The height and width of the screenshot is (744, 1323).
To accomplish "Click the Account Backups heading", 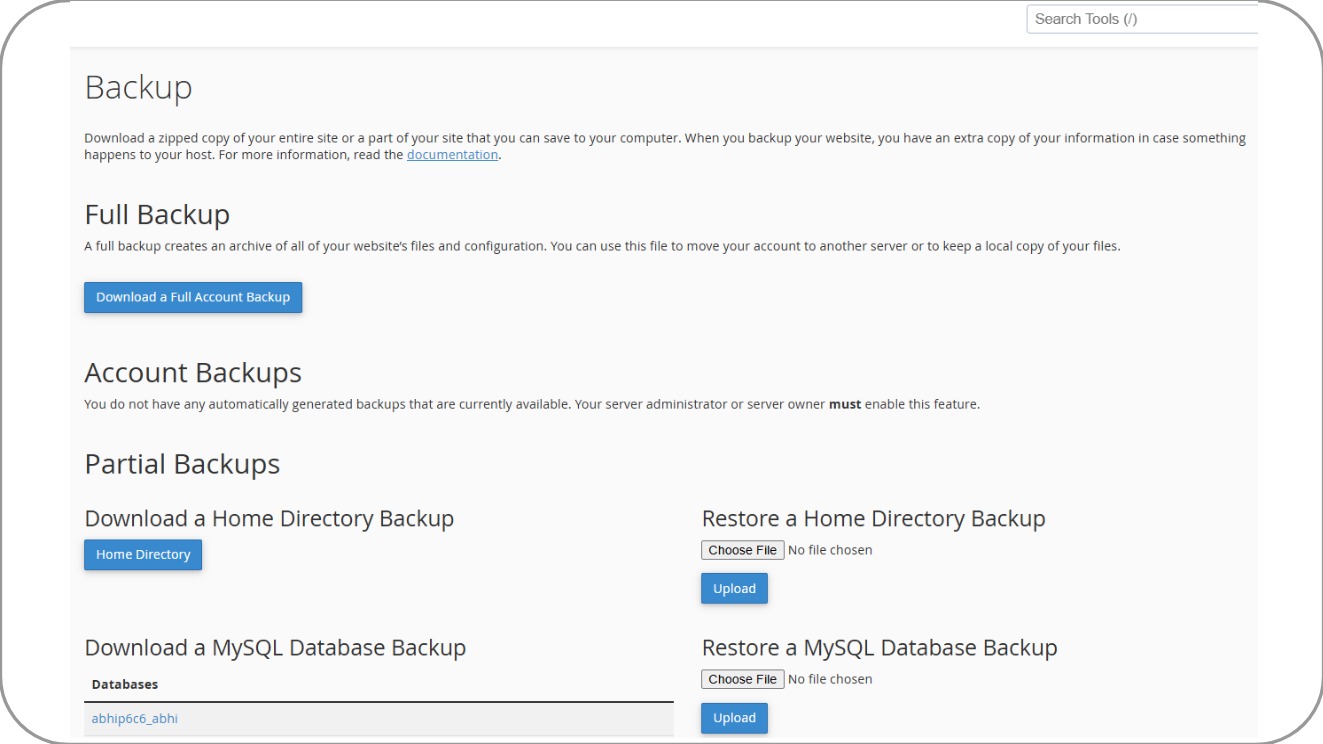I will click(x=193, y=373).
